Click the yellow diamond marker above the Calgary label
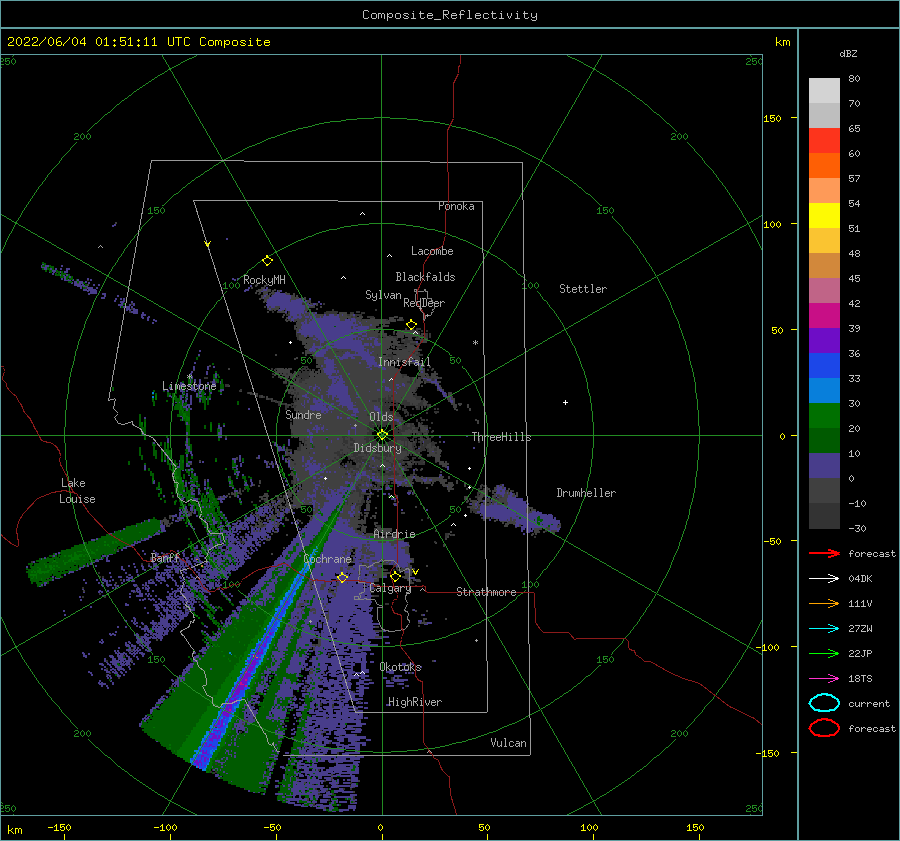Viewport: 900px width, 841px height. point(395,576)
